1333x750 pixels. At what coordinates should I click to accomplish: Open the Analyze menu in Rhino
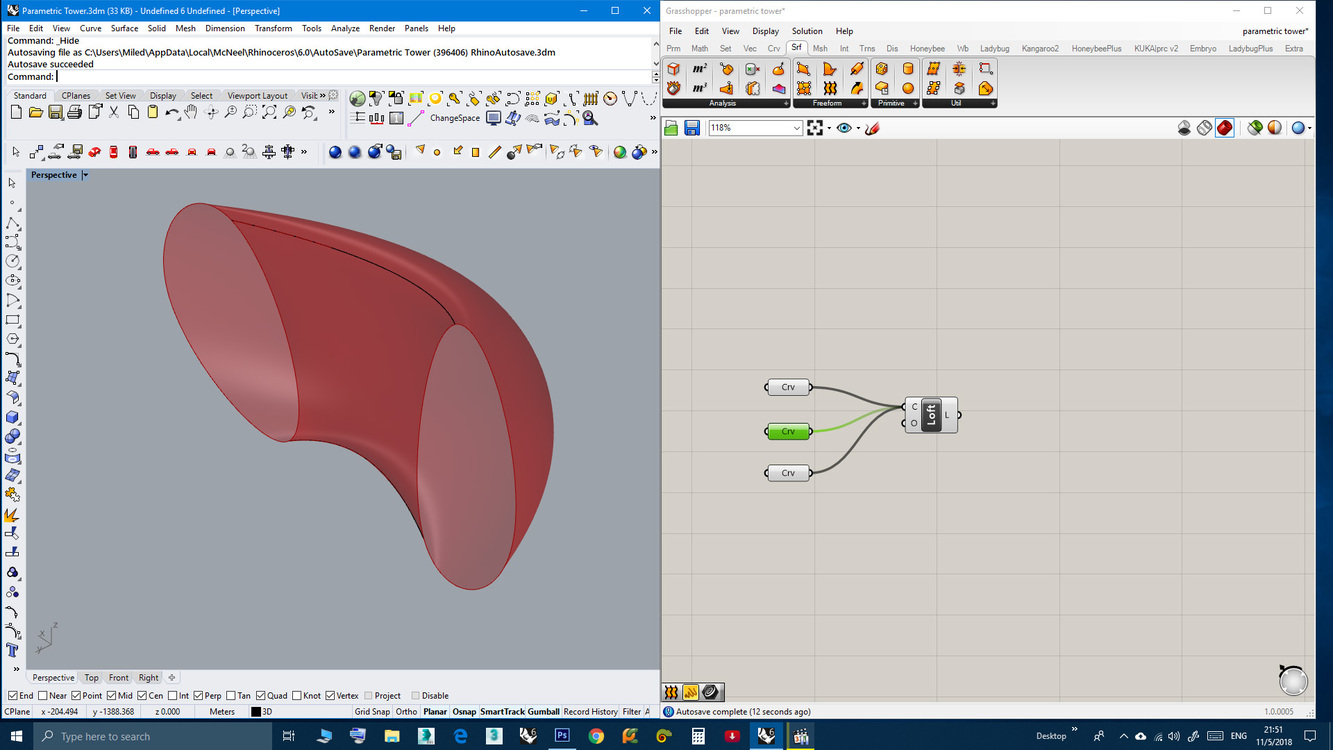click(x=344, y=29)
